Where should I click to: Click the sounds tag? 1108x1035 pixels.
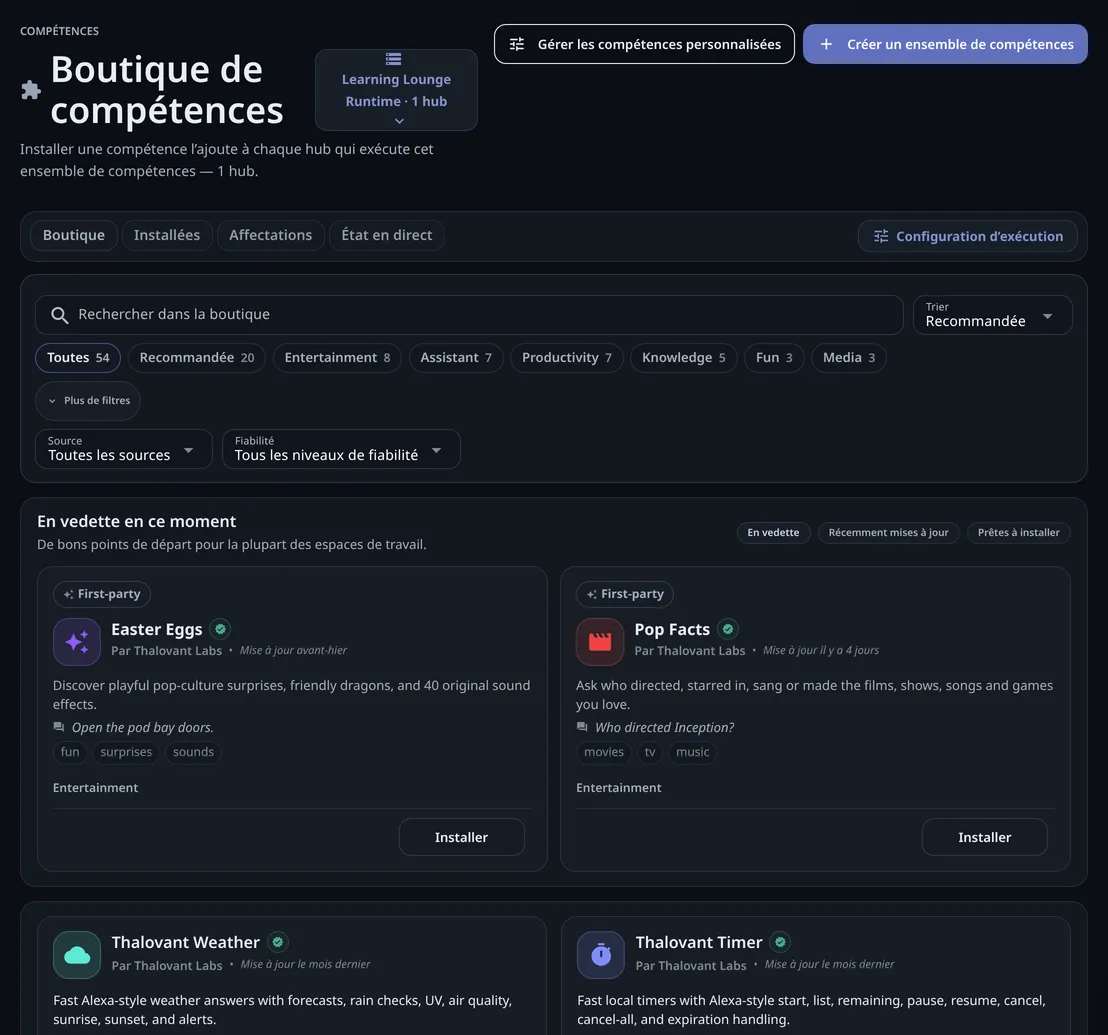pos(193,752)
